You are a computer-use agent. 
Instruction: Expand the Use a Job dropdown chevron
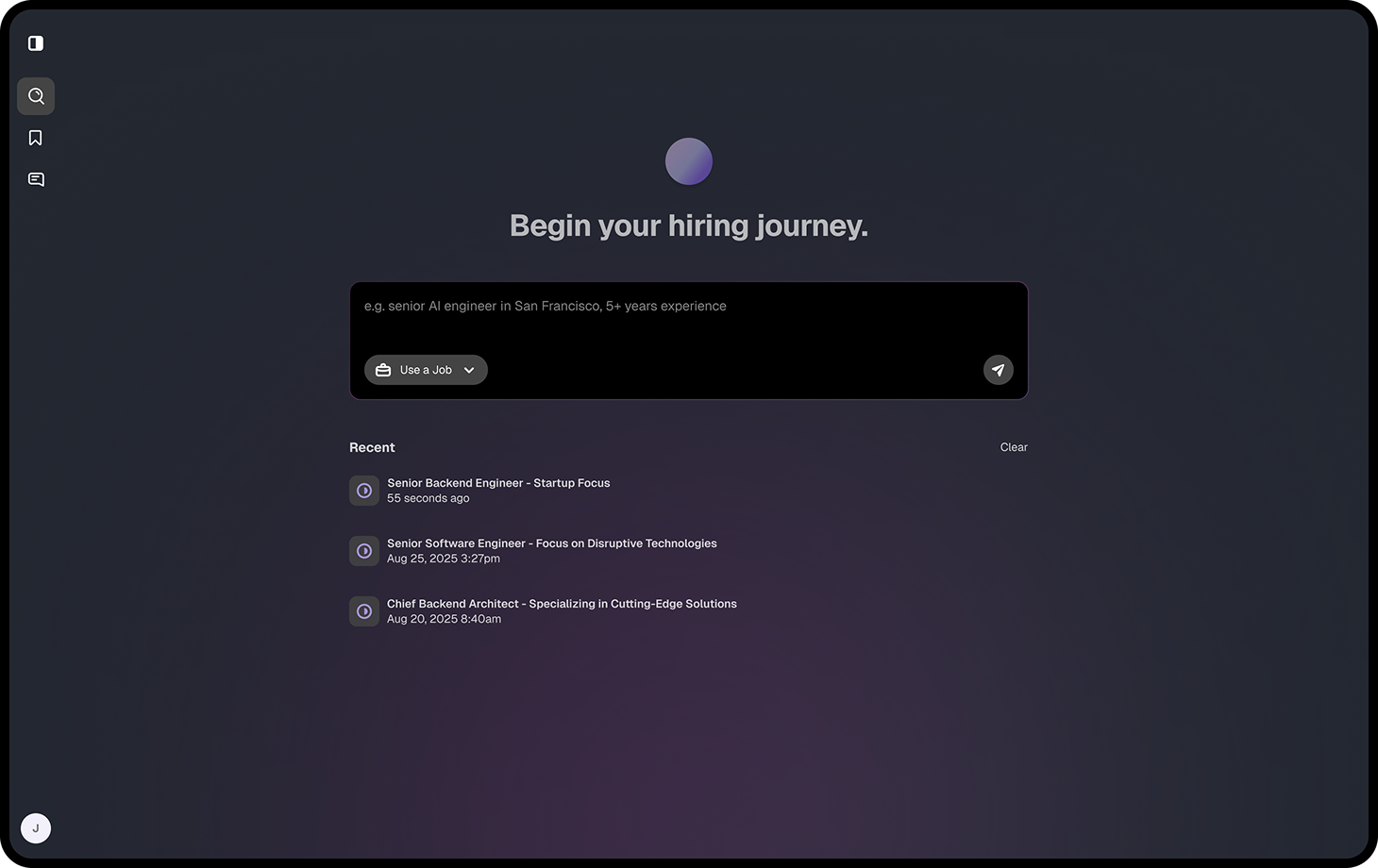click(x=469, y=370)
